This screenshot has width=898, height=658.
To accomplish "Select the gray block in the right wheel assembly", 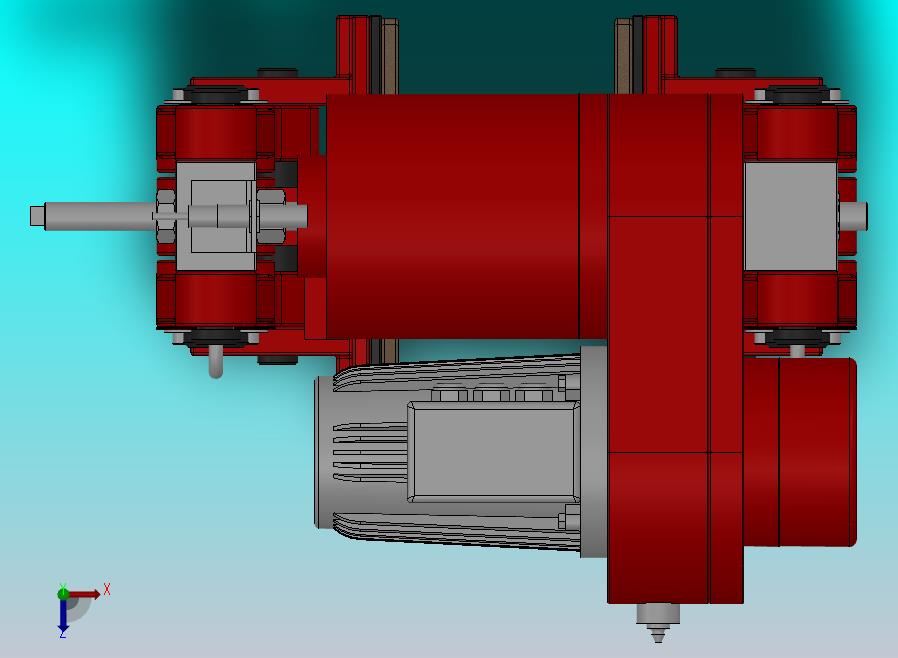I will tap(790, 216).
